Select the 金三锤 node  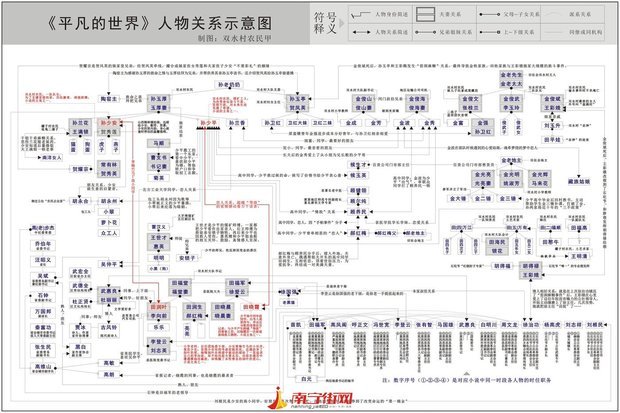508,199
